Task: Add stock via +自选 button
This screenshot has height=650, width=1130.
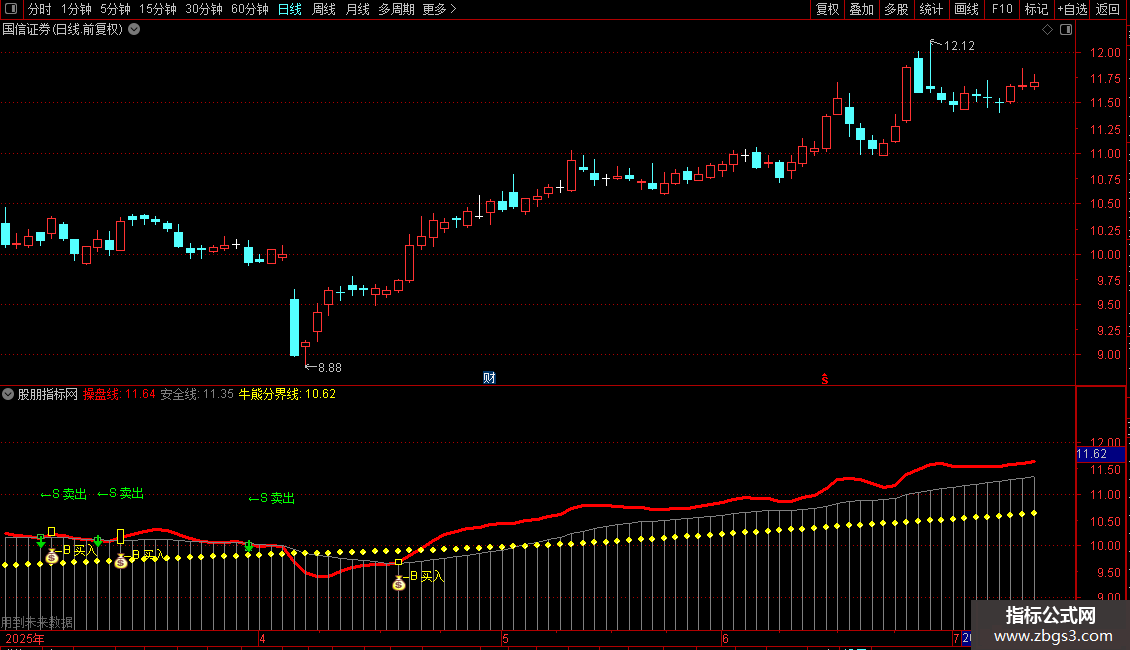Action: 1072,9
